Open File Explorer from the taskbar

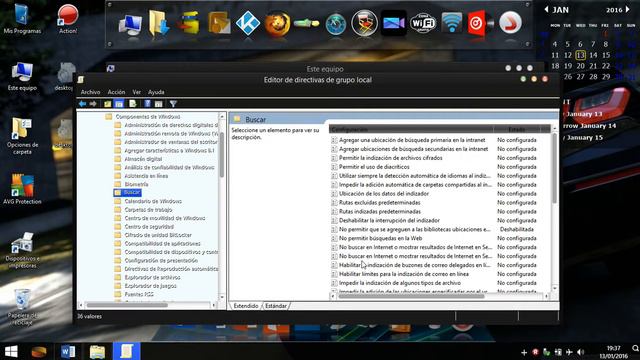coord(97,352)
